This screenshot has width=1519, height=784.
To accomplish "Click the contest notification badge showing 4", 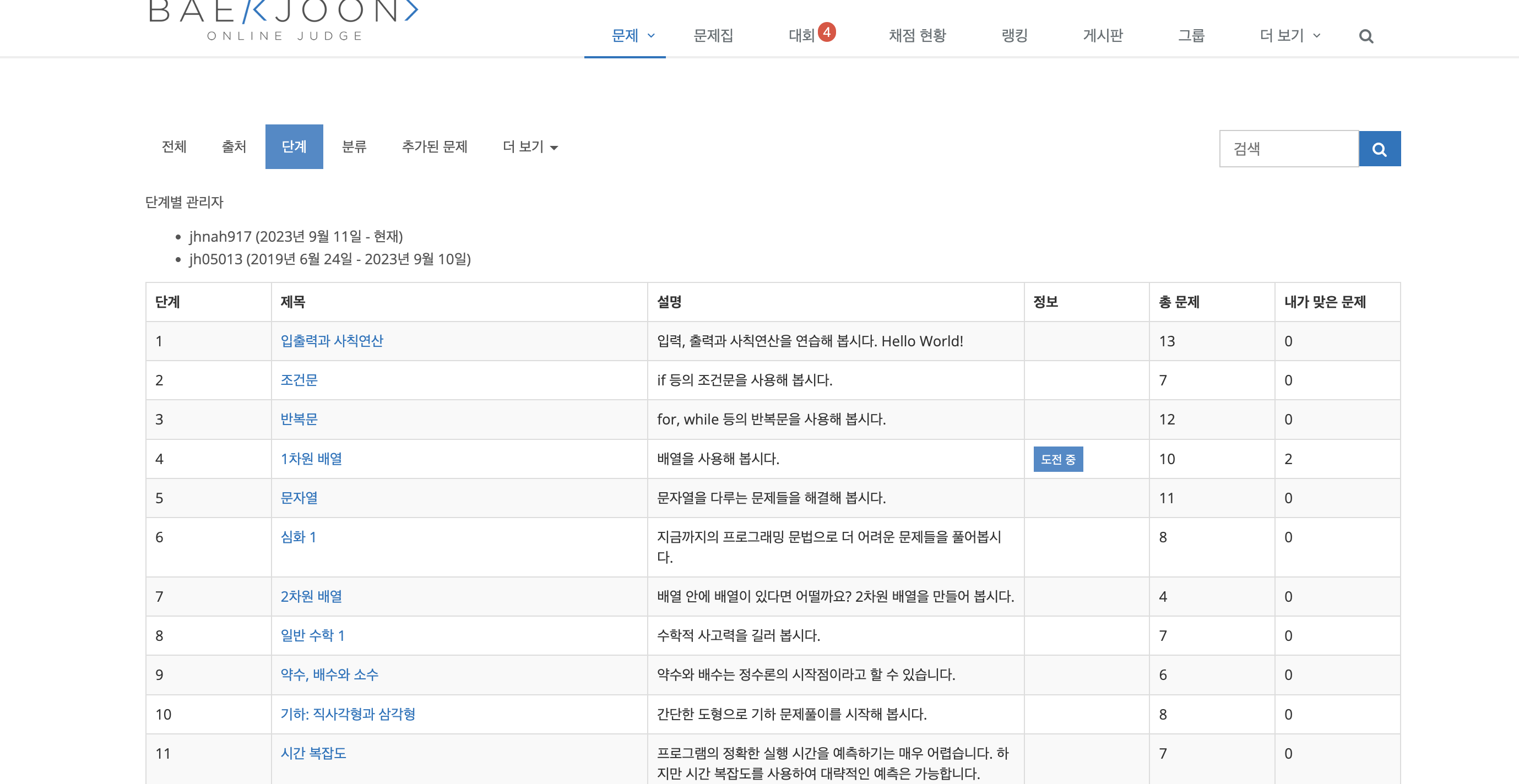I will pyautogui.click(x=826, y=32).
